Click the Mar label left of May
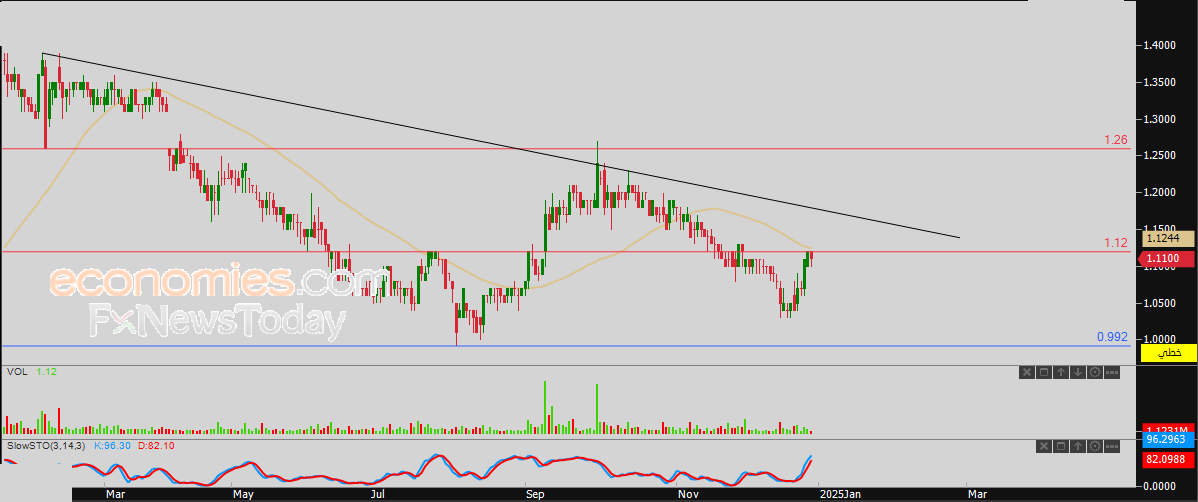Viewport: 1198px width, 502px height. point(115,494)
